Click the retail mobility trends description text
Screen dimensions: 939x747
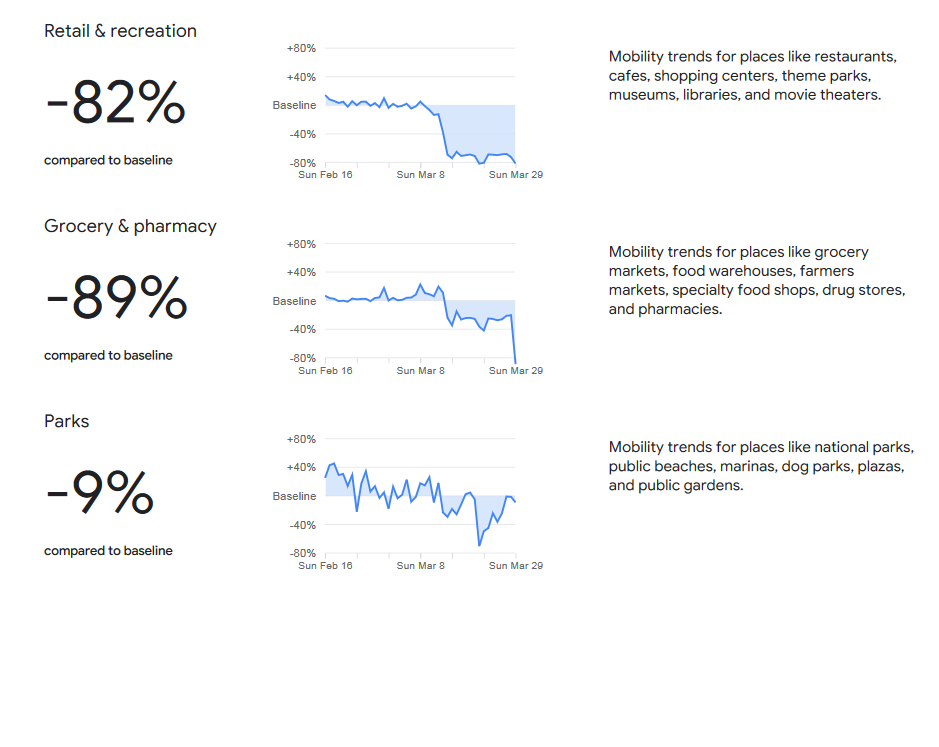point(753,75)
